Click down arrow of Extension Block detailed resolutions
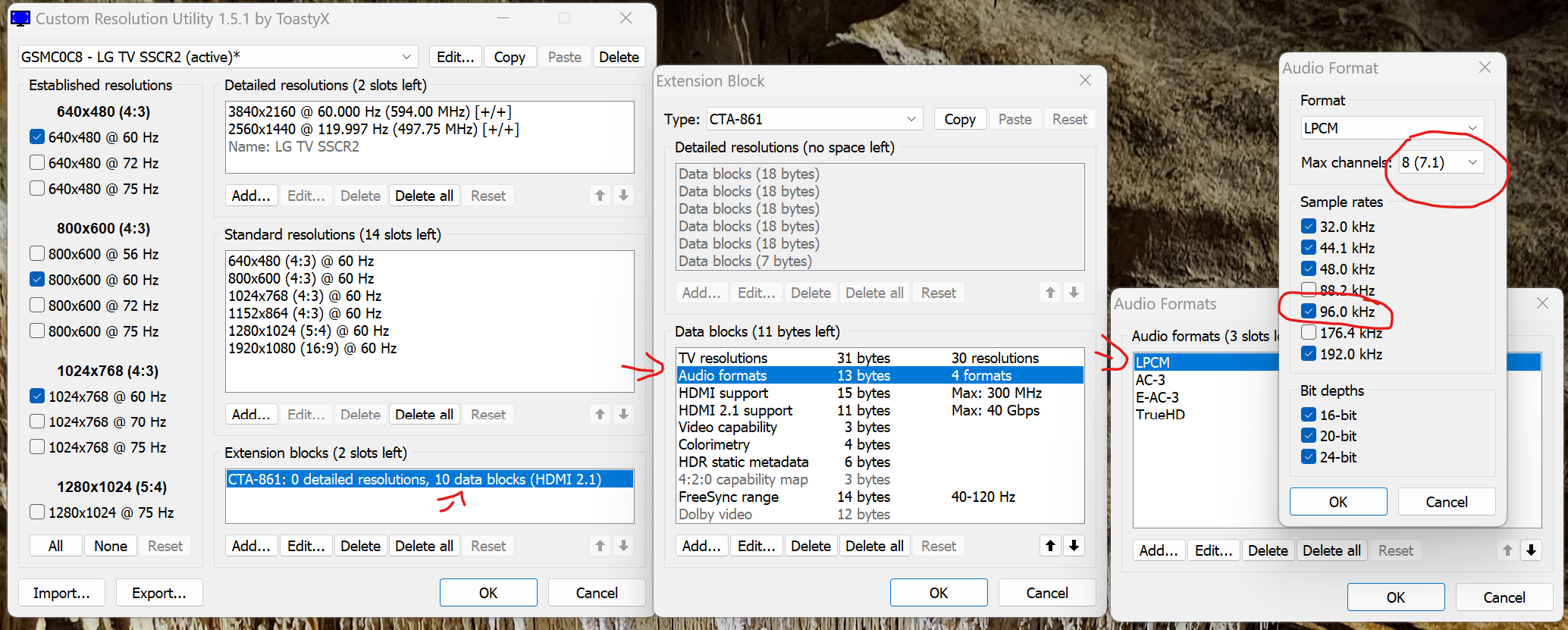 pyautogui.click(x=1074, y=293)
